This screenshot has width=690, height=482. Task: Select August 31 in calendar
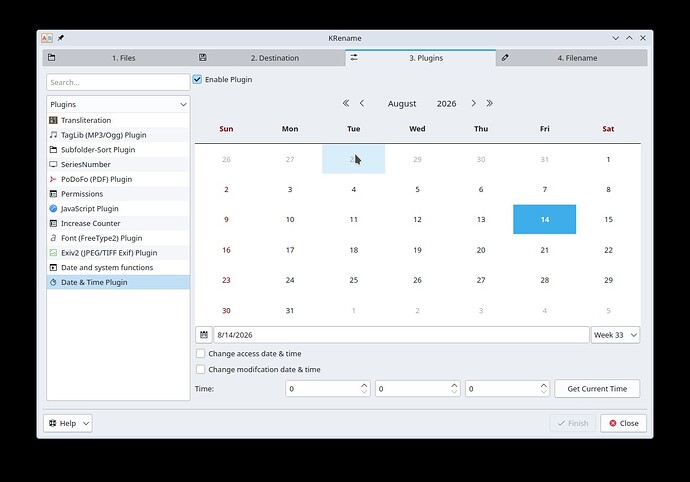coord(290,310)
